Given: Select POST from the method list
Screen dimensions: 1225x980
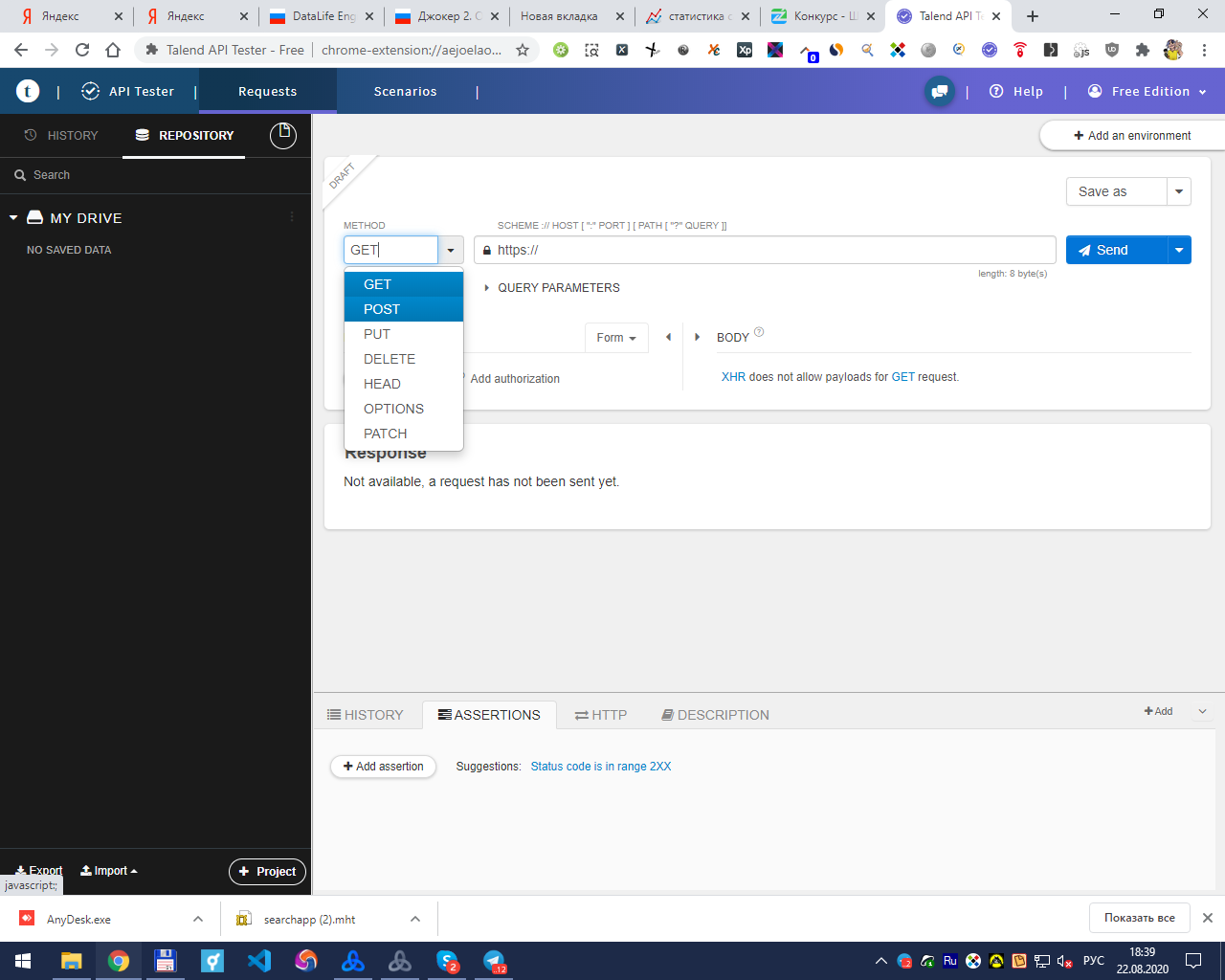Looking at the screenshot, I should coord(404,309).
